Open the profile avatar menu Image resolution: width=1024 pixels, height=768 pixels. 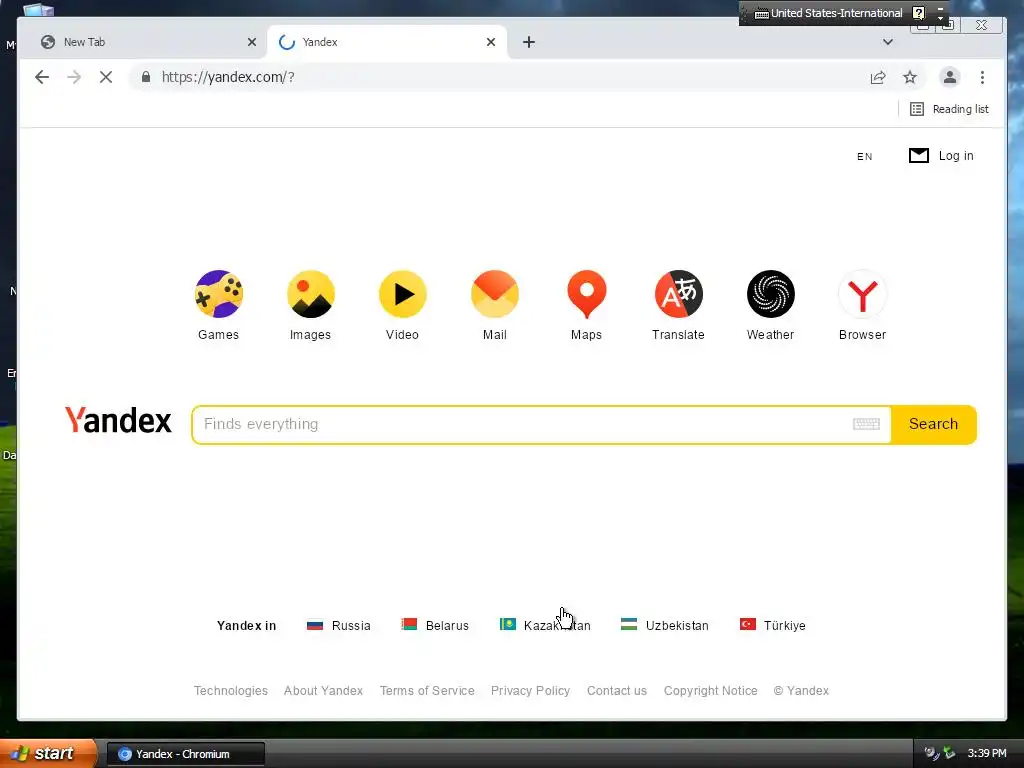[x=950, y=77]
